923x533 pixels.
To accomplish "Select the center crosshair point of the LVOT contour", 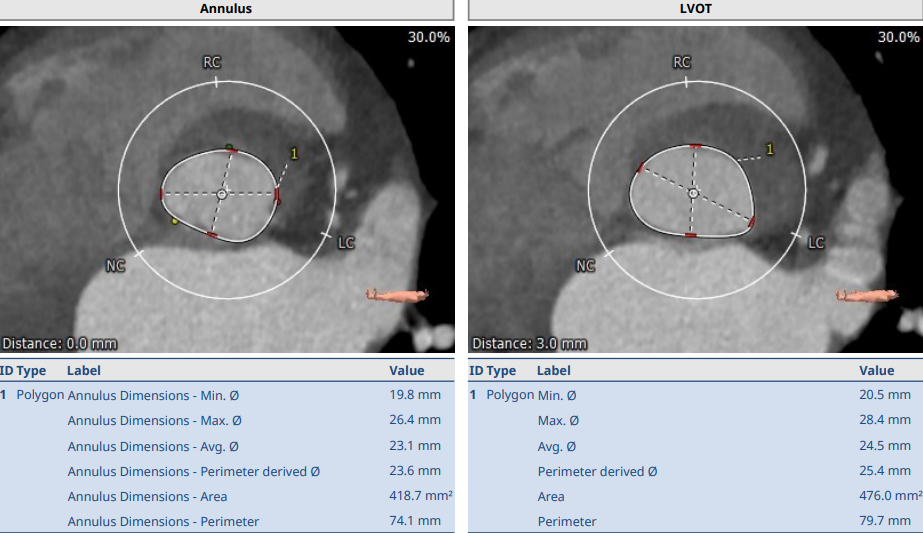I will [x=692, y=192].
